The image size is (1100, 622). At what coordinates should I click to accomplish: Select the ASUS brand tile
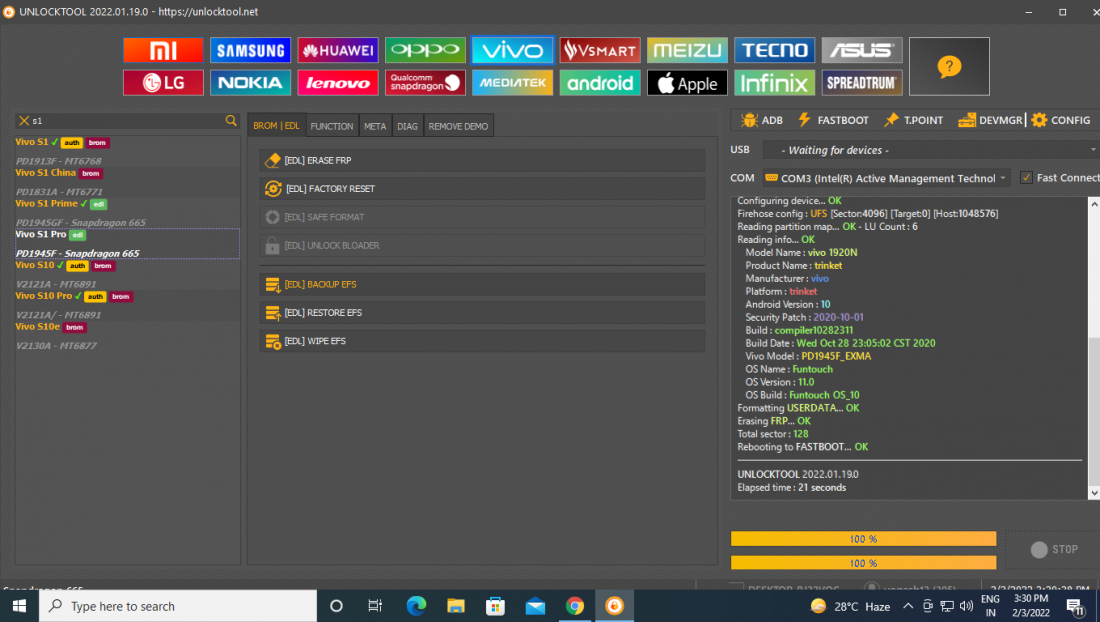click(861, 50)
